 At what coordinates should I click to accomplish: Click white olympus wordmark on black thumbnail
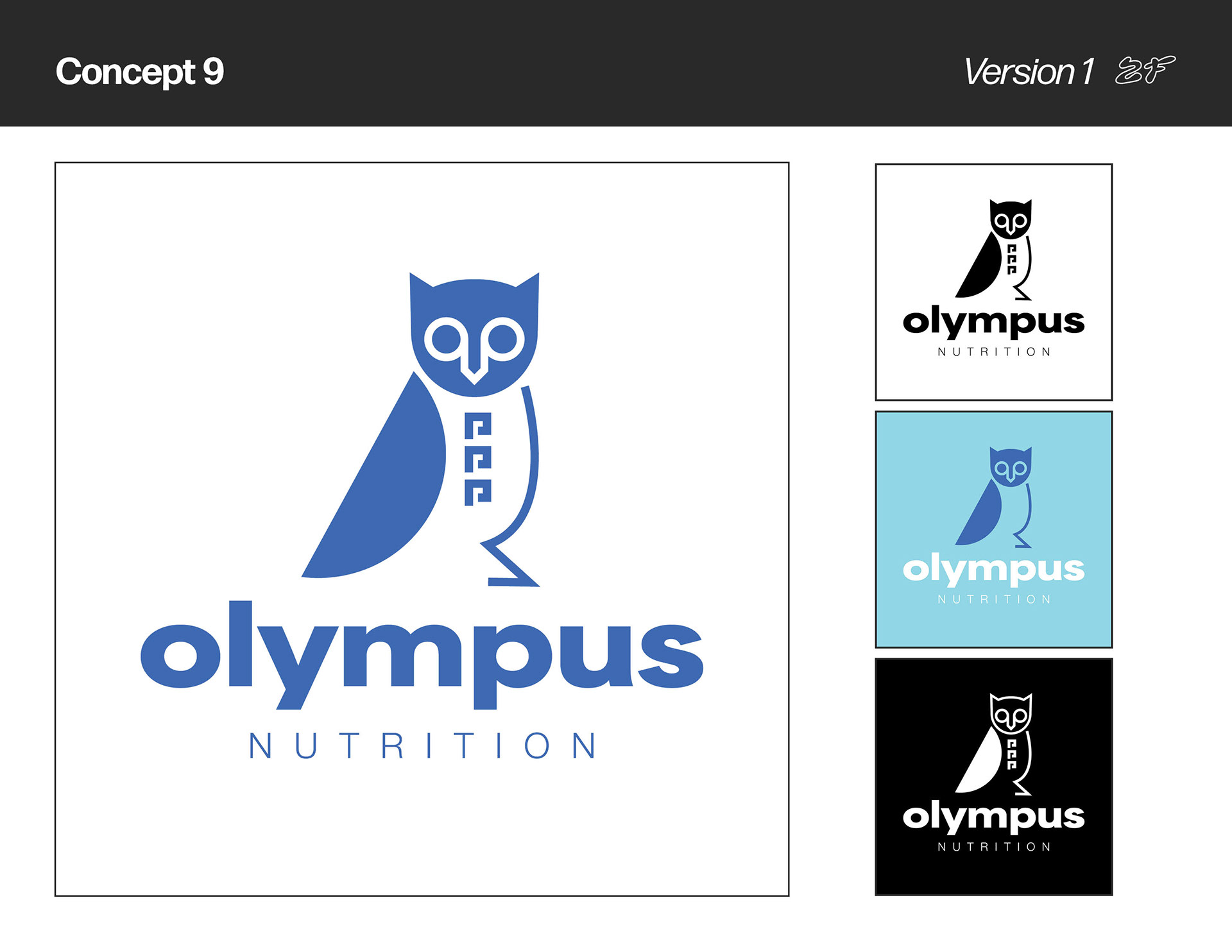coord(994,817)
